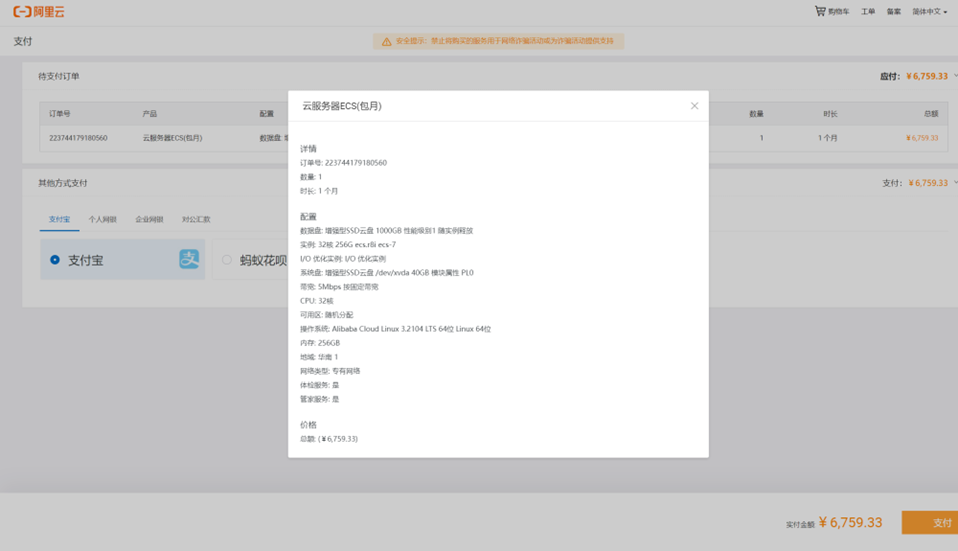Click the Alipay logo icon on the 支付宝 card
This screenshot has width=958, height=551.
[x=189, y=259]
